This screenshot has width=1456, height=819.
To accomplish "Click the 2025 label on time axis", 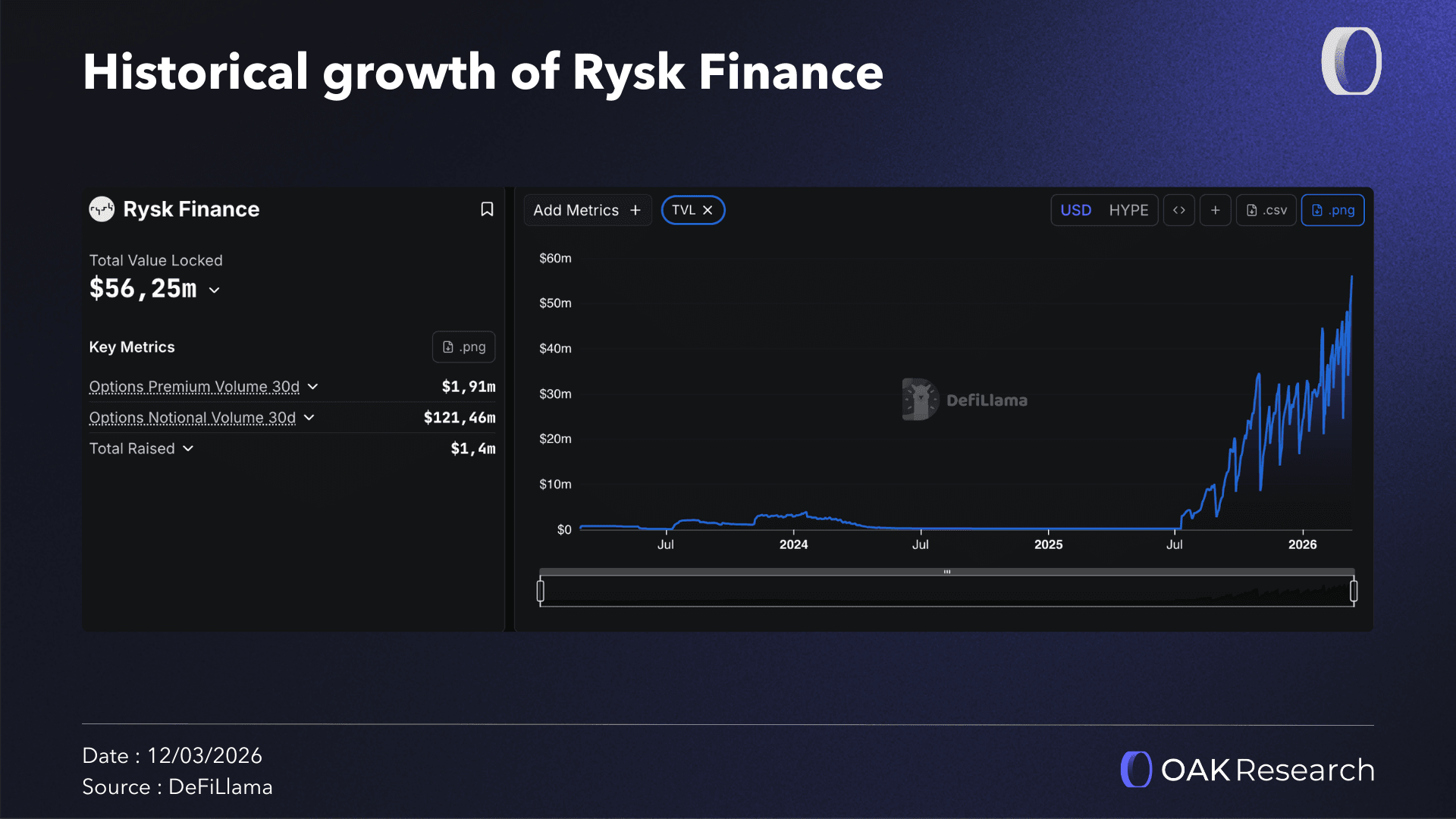I will point(1048,544).
